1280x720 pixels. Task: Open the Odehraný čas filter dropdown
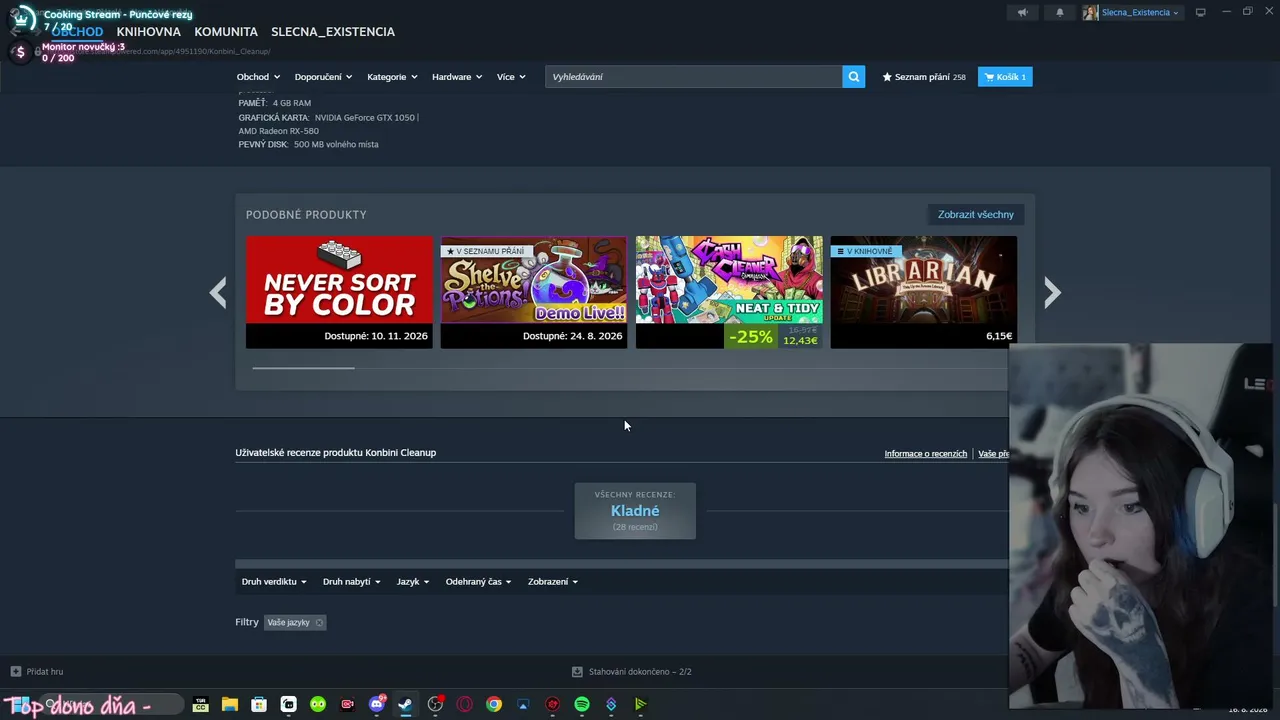pos(478,582)
